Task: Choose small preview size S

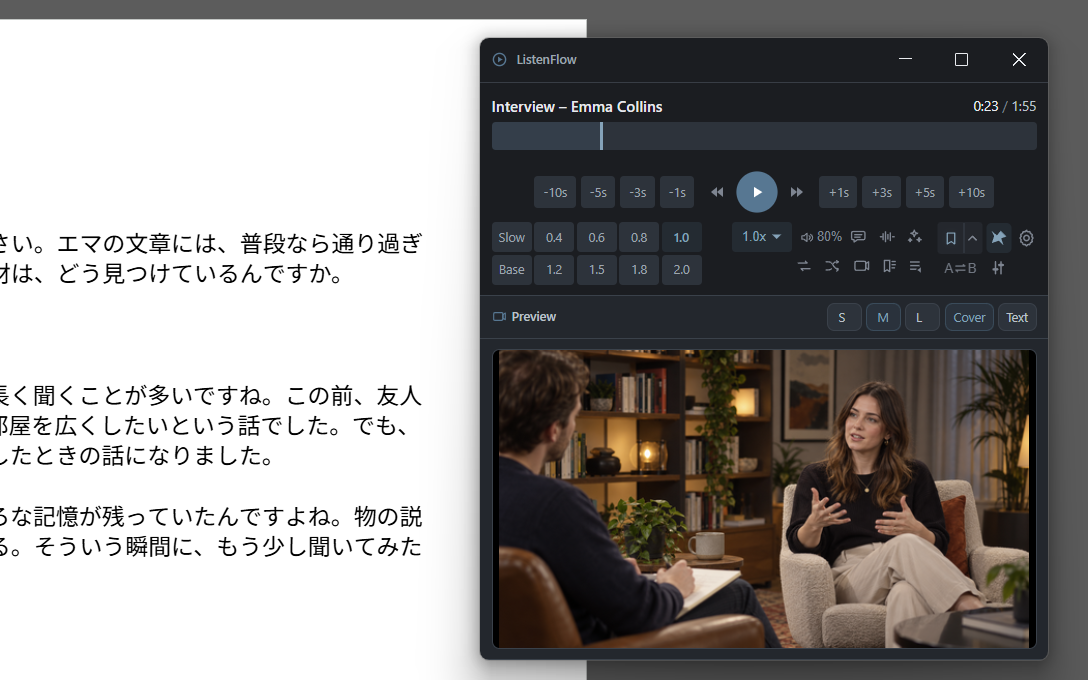Action: [844, 317]
